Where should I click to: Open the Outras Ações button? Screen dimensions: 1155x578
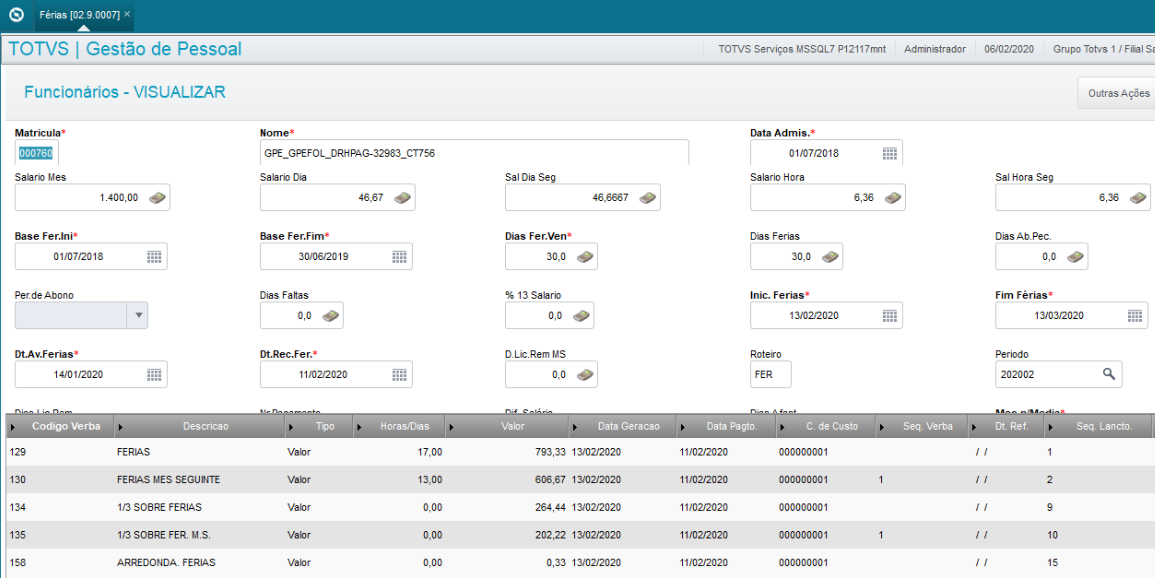coord(1117,94)
